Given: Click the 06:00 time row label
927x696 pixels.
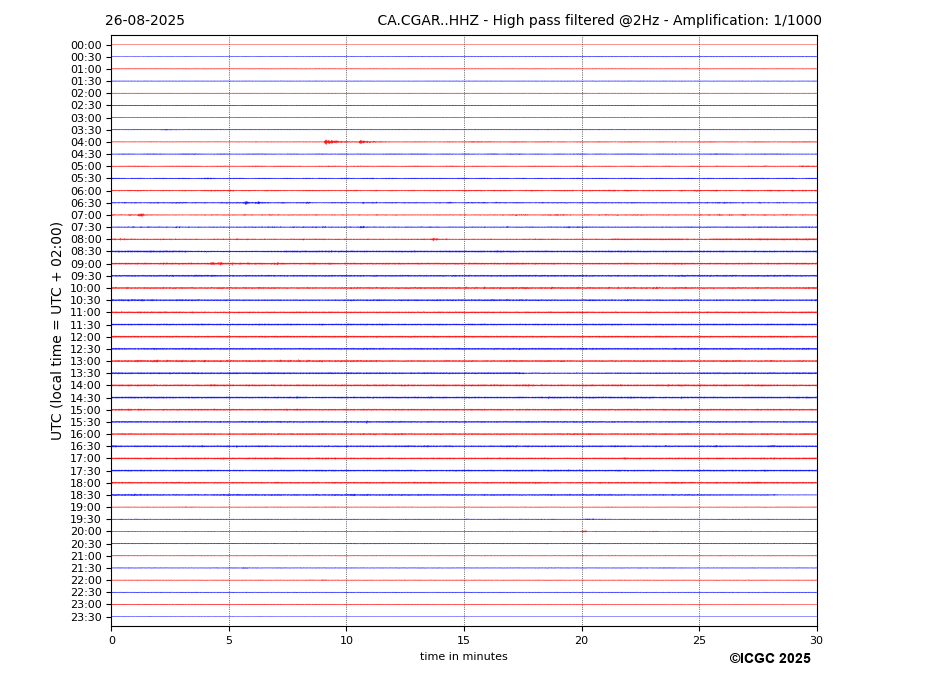Looking at the screenshot, I should 86,191.
